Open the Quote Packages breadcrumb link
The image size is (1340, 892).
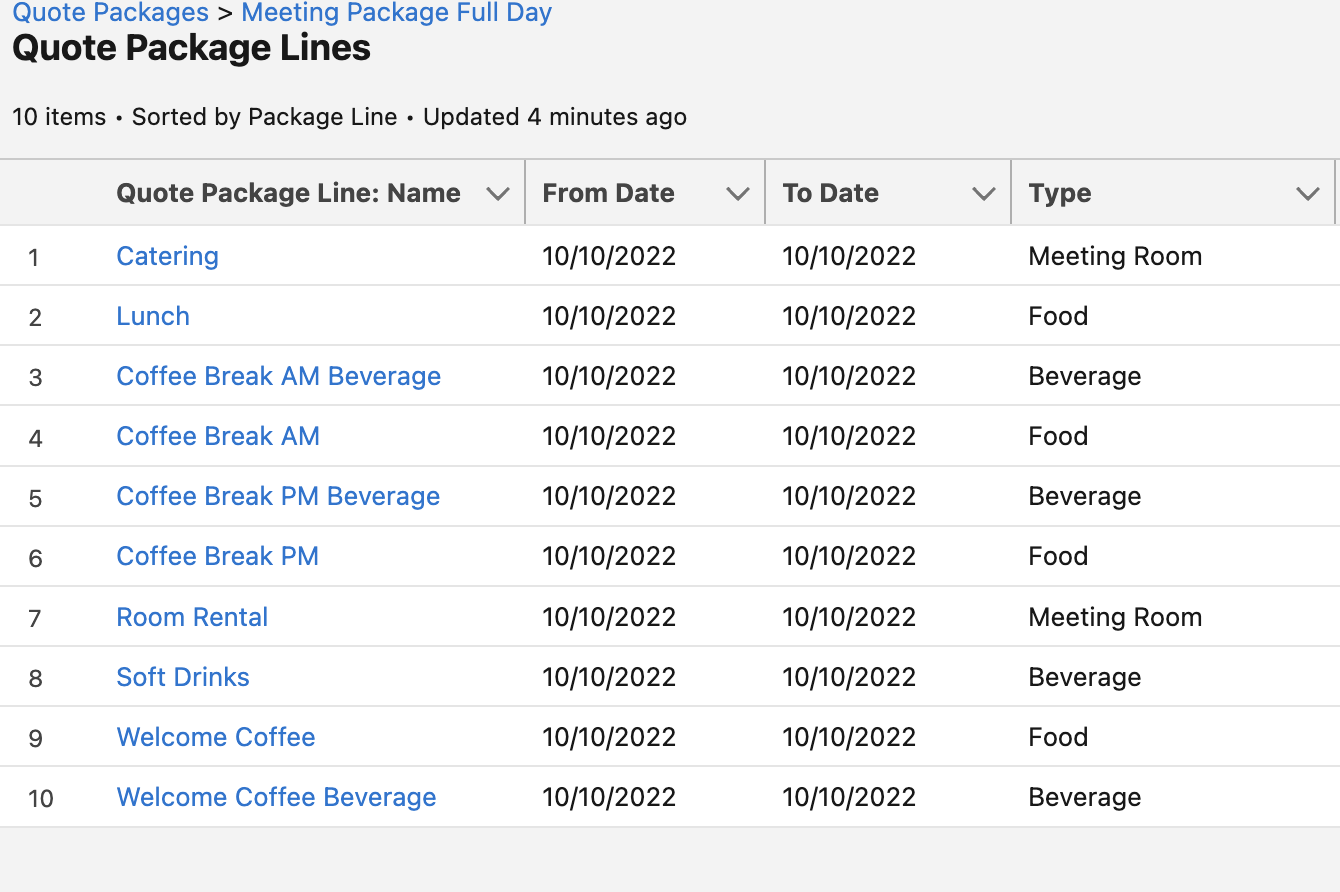110,13
